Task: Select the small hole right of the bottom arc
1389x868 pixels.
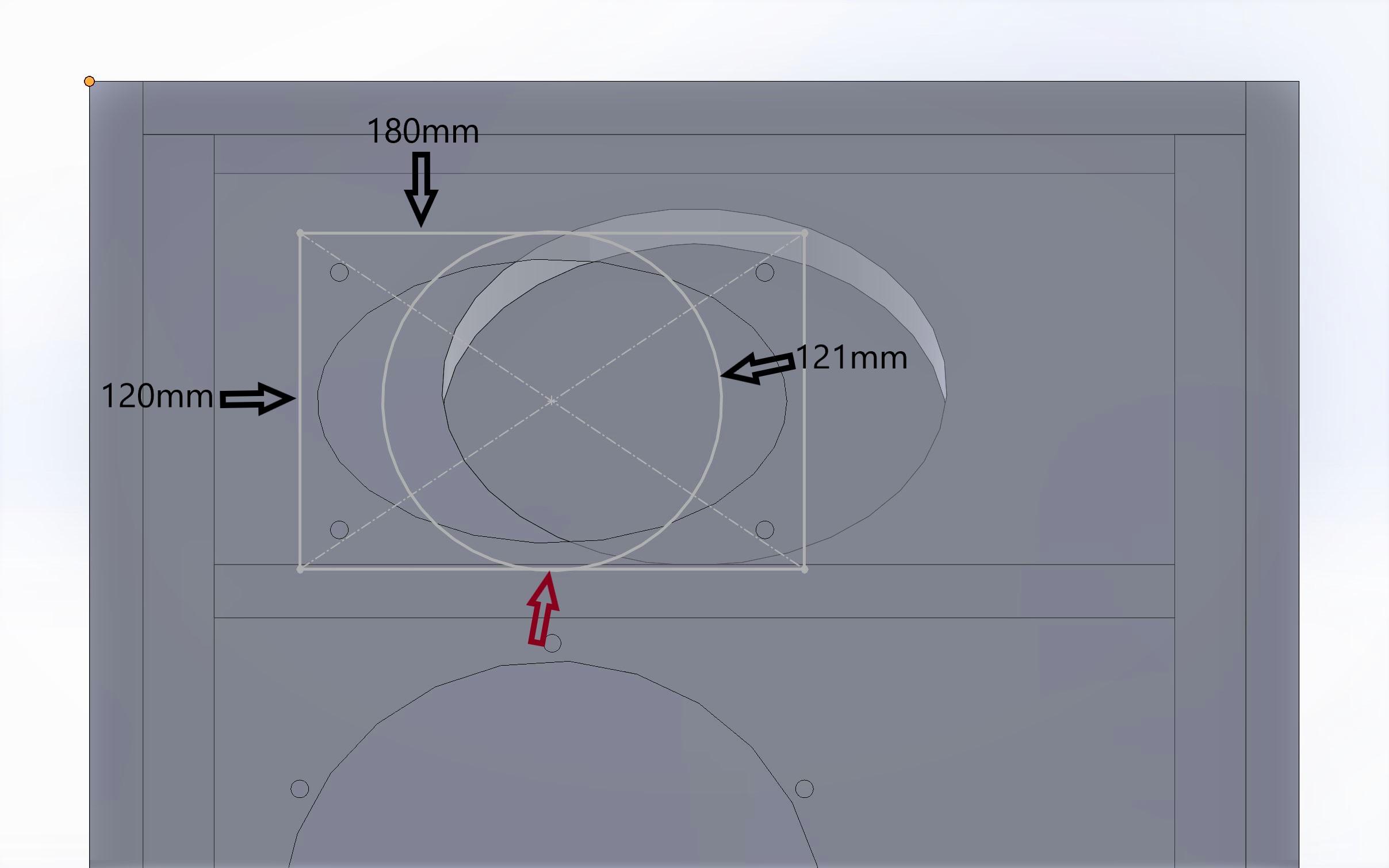Action: pos(804,789)
